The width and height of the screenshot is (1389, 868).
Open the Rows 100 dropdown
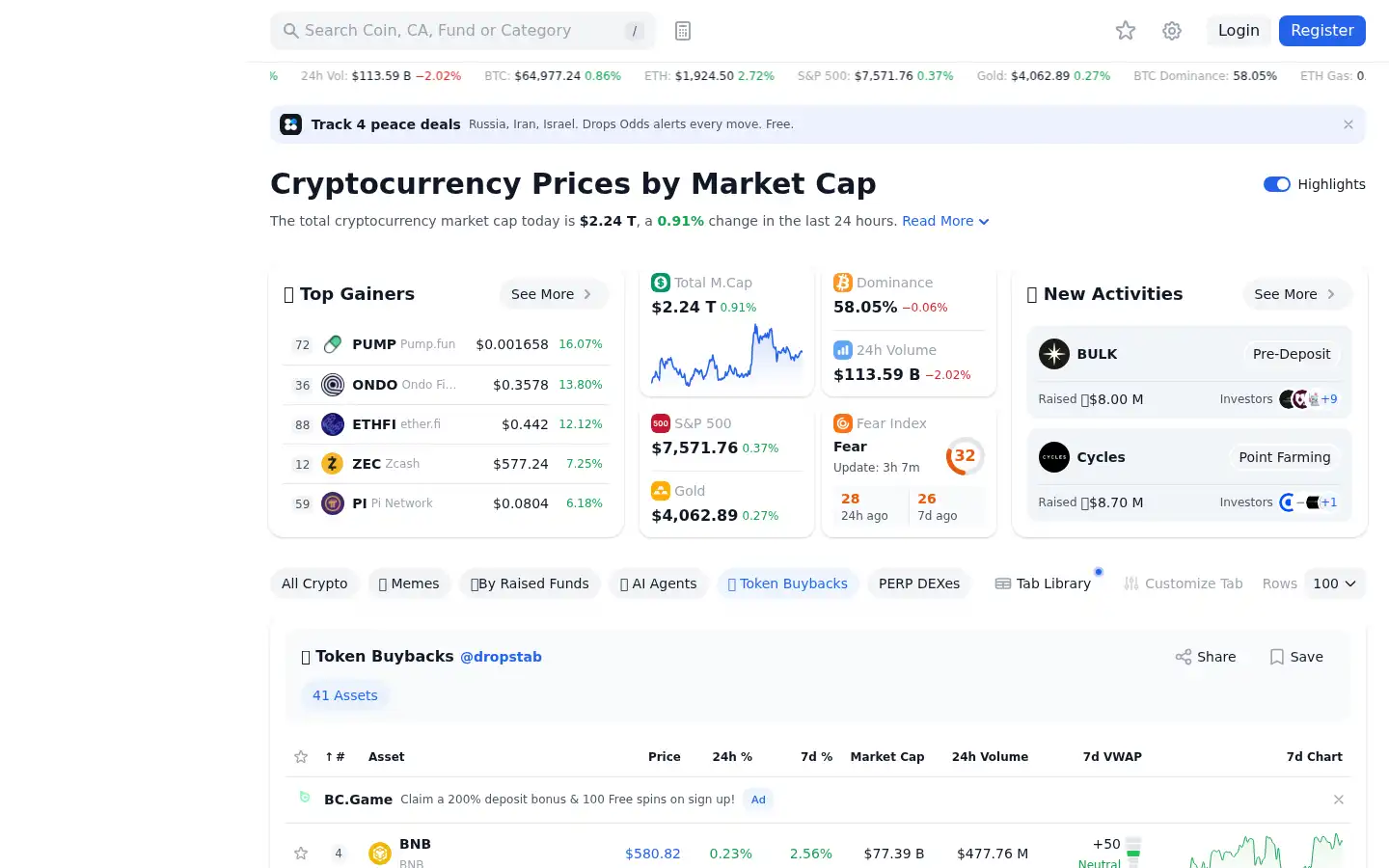click(x=1335, y=583)
